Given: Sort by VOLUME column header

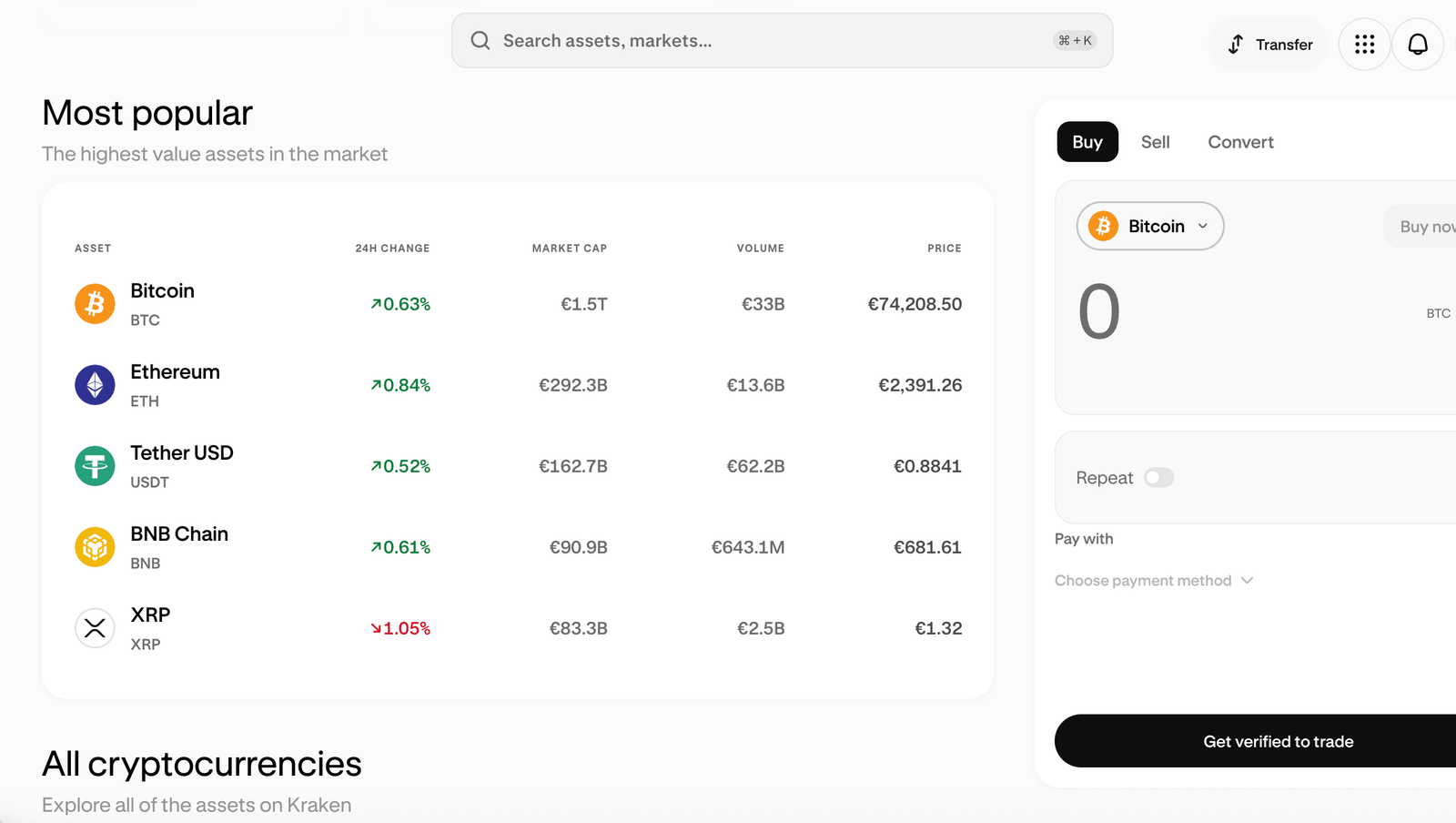Looking at the screenshot, I should pyautogui.click(x=761, y=248).
